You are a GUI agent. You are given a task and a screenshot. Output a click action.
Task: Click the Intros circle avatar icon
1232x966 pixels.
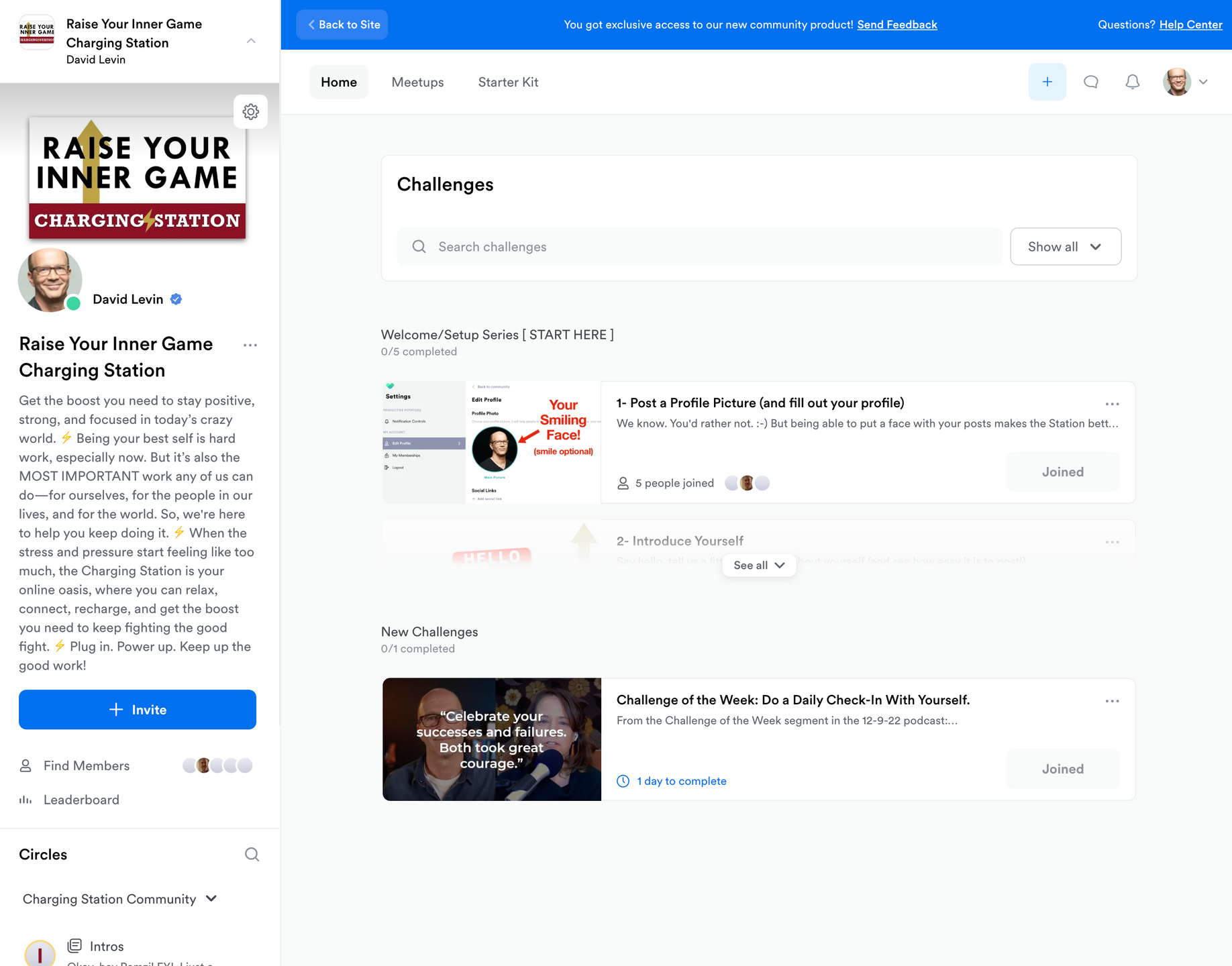[x=40, y=953]
